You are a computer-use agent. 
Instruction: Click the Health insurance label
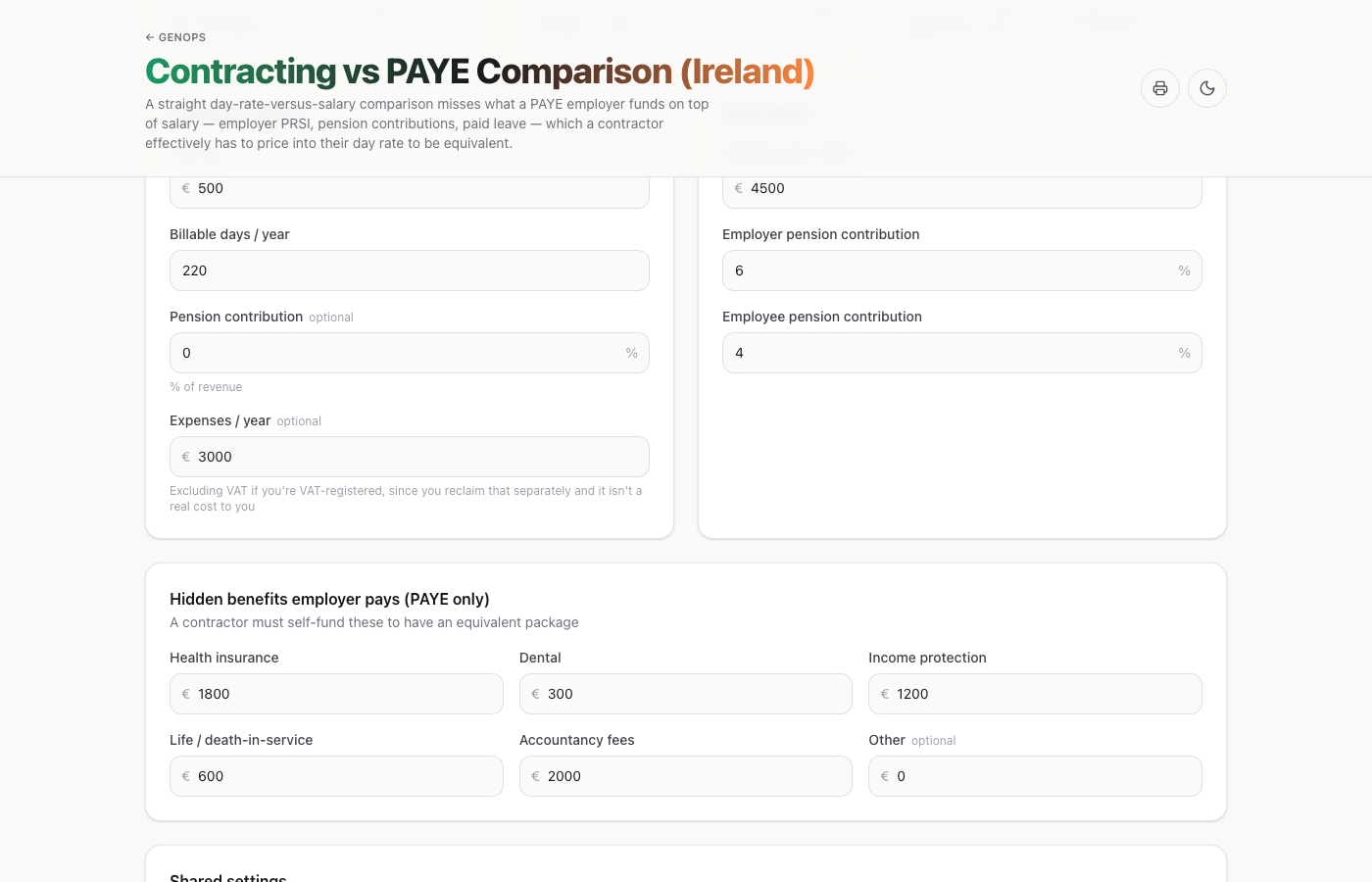coord(224,658)
